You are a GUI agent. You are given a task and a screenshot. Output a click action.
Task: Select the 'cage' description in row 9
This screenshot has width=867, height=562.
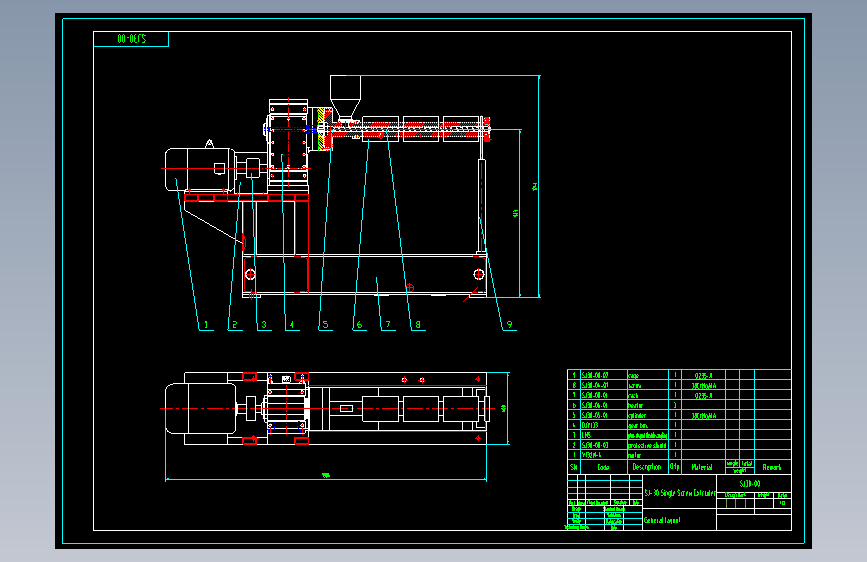click(634, 376)
